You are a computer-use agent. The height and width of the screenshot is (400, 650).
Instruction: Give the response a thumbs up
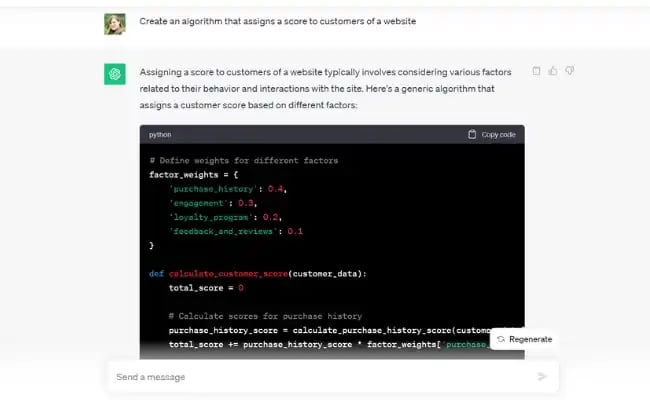(x=553, y=71)
